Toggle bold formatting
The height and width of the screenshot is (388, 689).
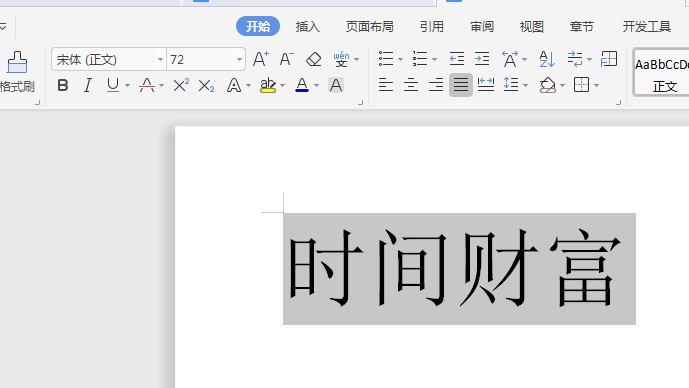tap(63, 85)
